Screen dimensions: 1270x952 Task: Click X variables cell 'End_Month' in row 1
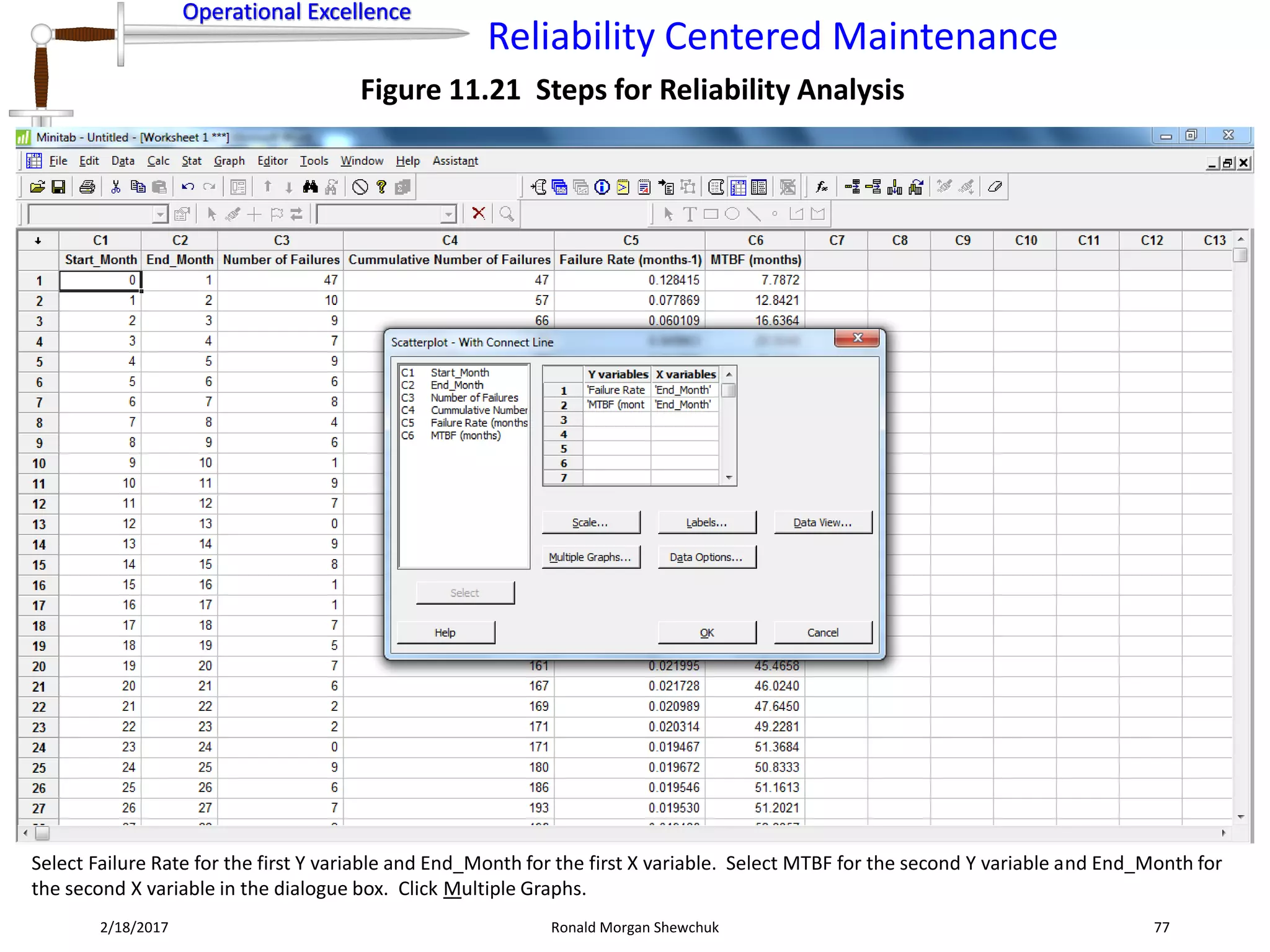coord(683,390)
